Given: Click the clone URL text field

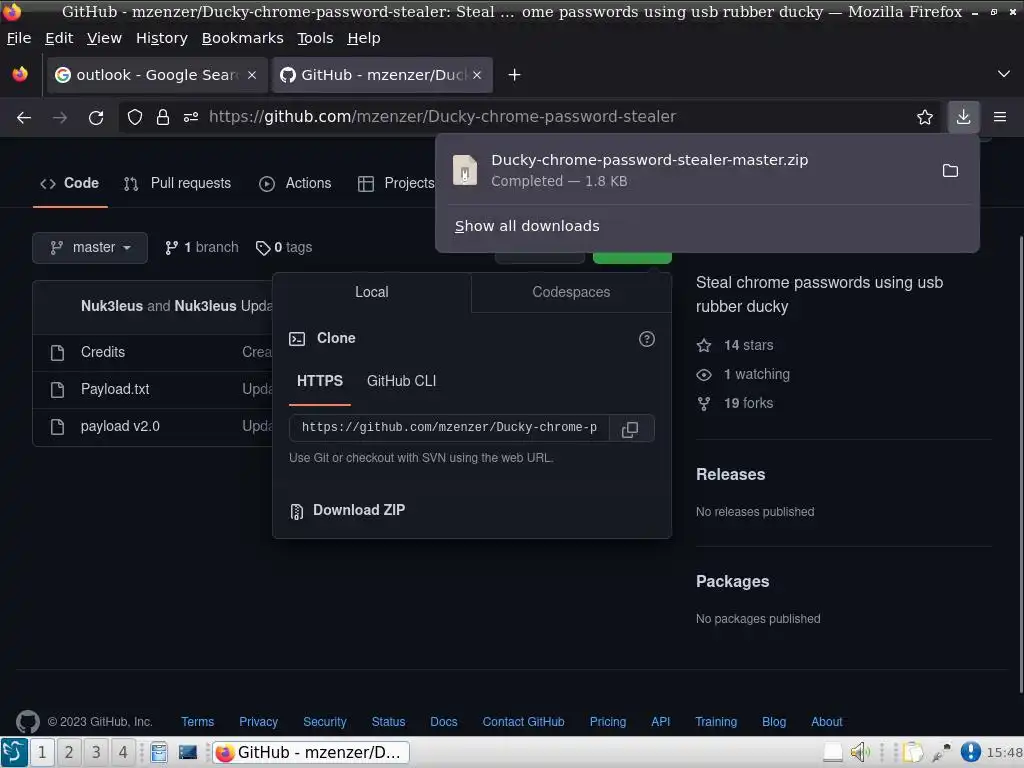Looking at the screenshot, I should [x=449, y=428].
